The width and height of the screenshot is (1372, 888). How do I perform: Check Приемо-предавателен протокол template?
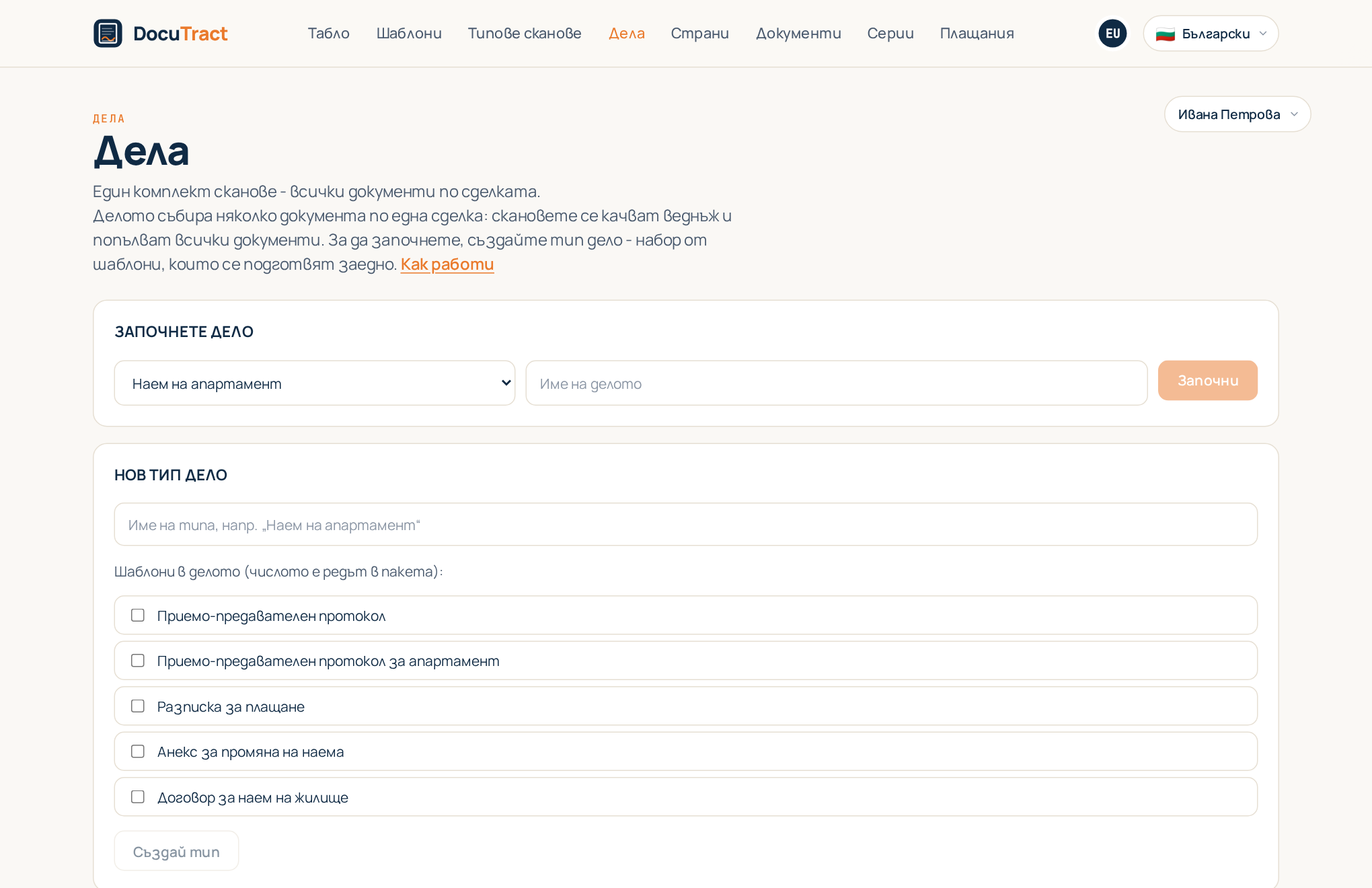[x=138, y=615]
